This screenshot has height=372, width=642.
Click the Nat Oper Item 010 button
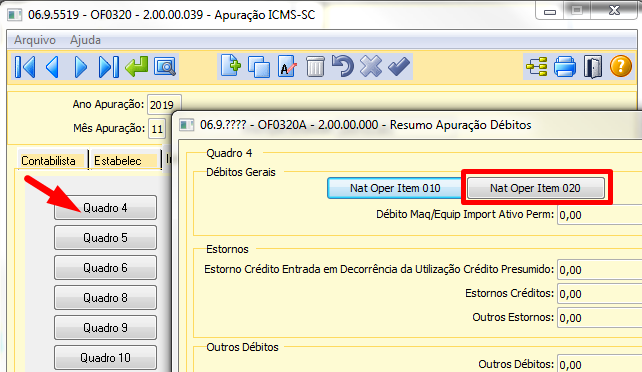coord(395,188)
